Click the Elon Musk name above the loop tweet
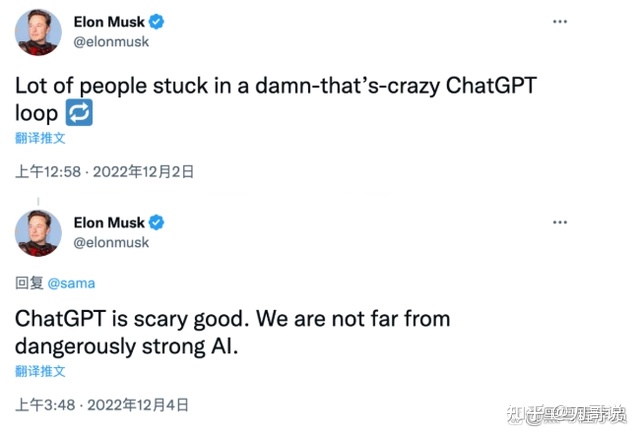This screenshot has height=439, width=640. 109,22
